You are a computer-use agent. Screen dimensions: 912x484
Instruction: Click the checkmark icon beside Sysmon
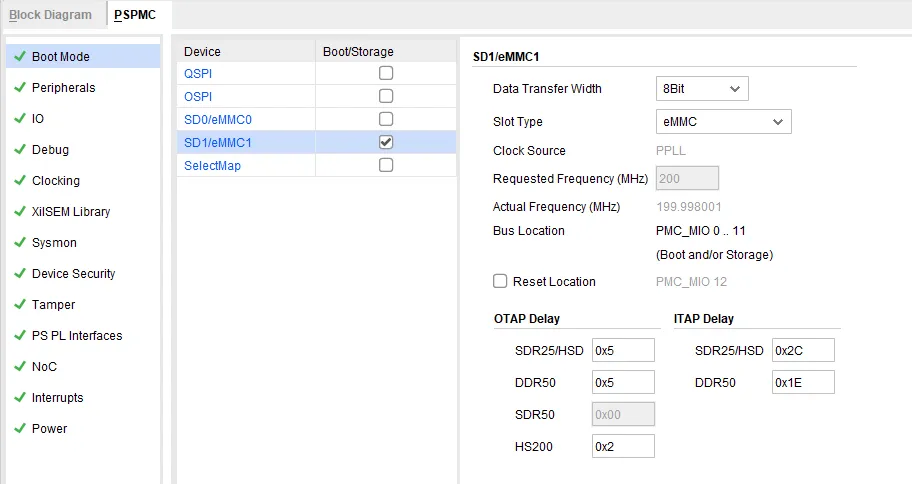pos(19,243)
